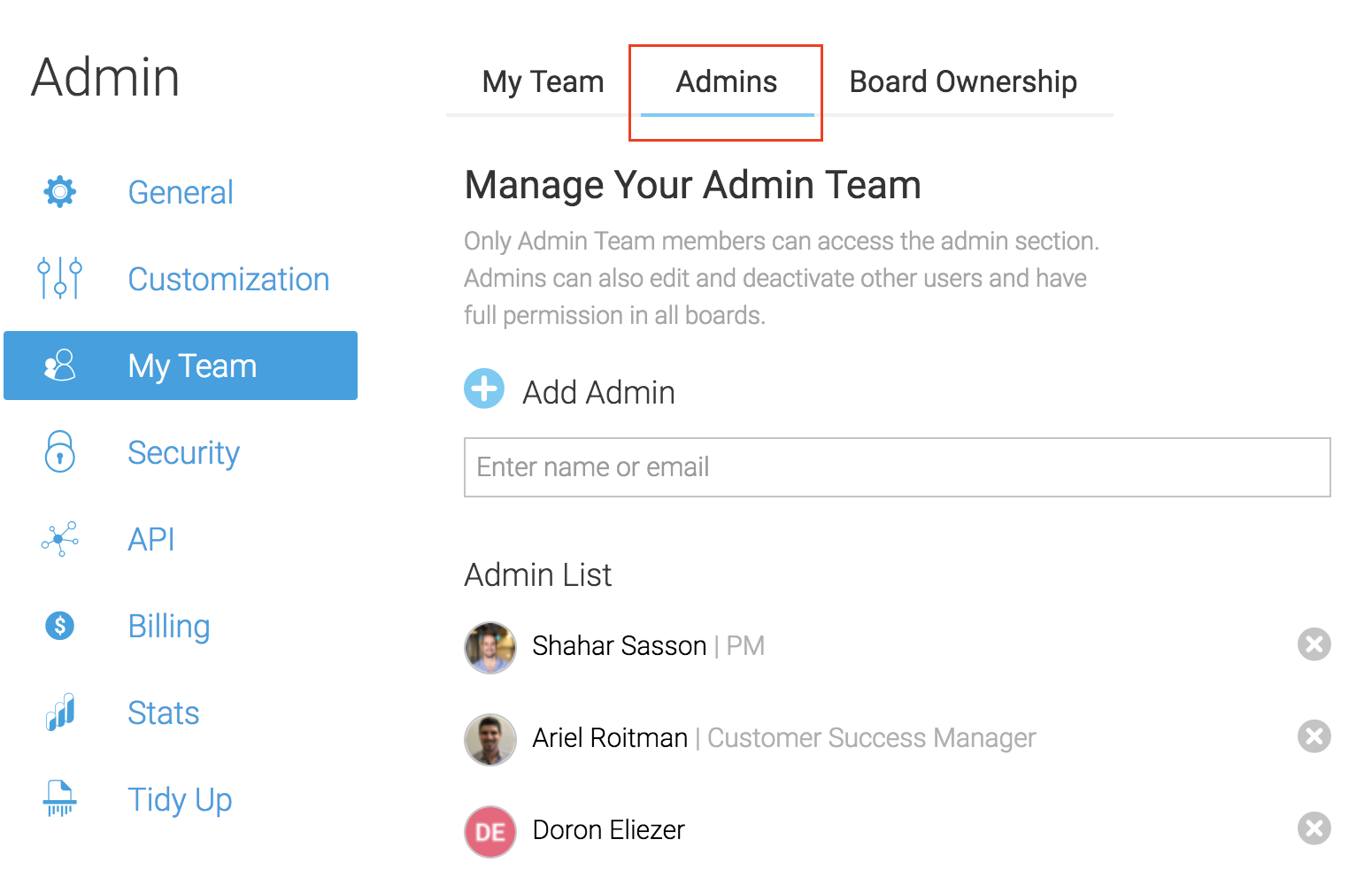Click the API network nodes icon
Image resolution: width=1372 pixels, height=878 pixels.
(60, 538)
